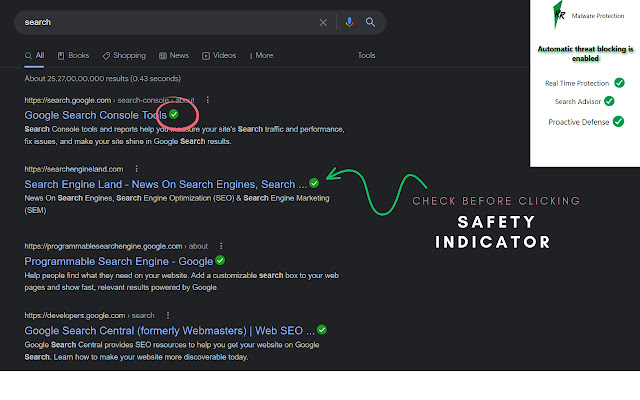Start voice search with microphone icon
The height and width of the screenshot is (400, 640).
pos(349,22)
